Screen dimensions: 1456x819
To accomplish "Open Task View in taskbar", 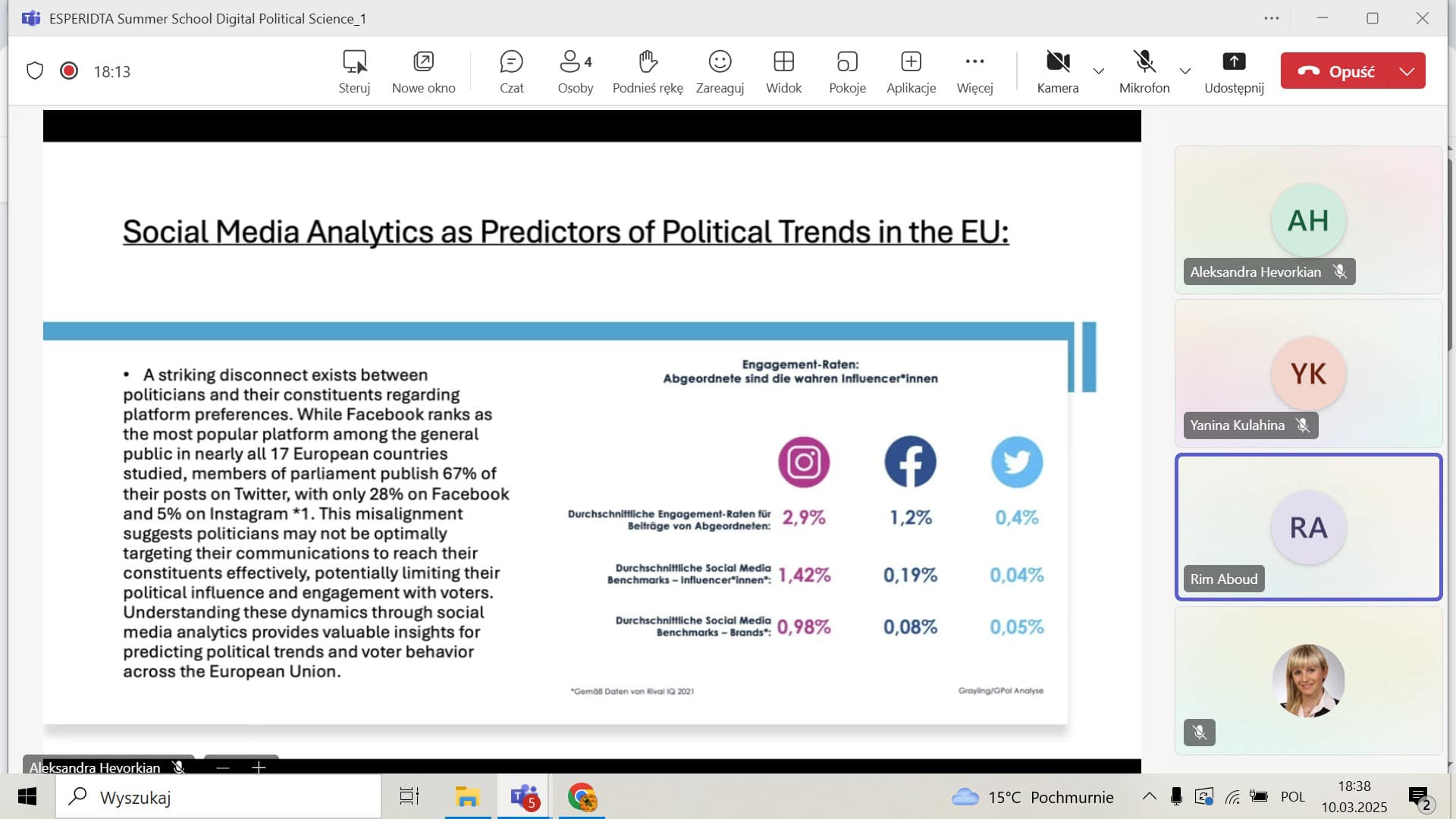I will point(409,797).
